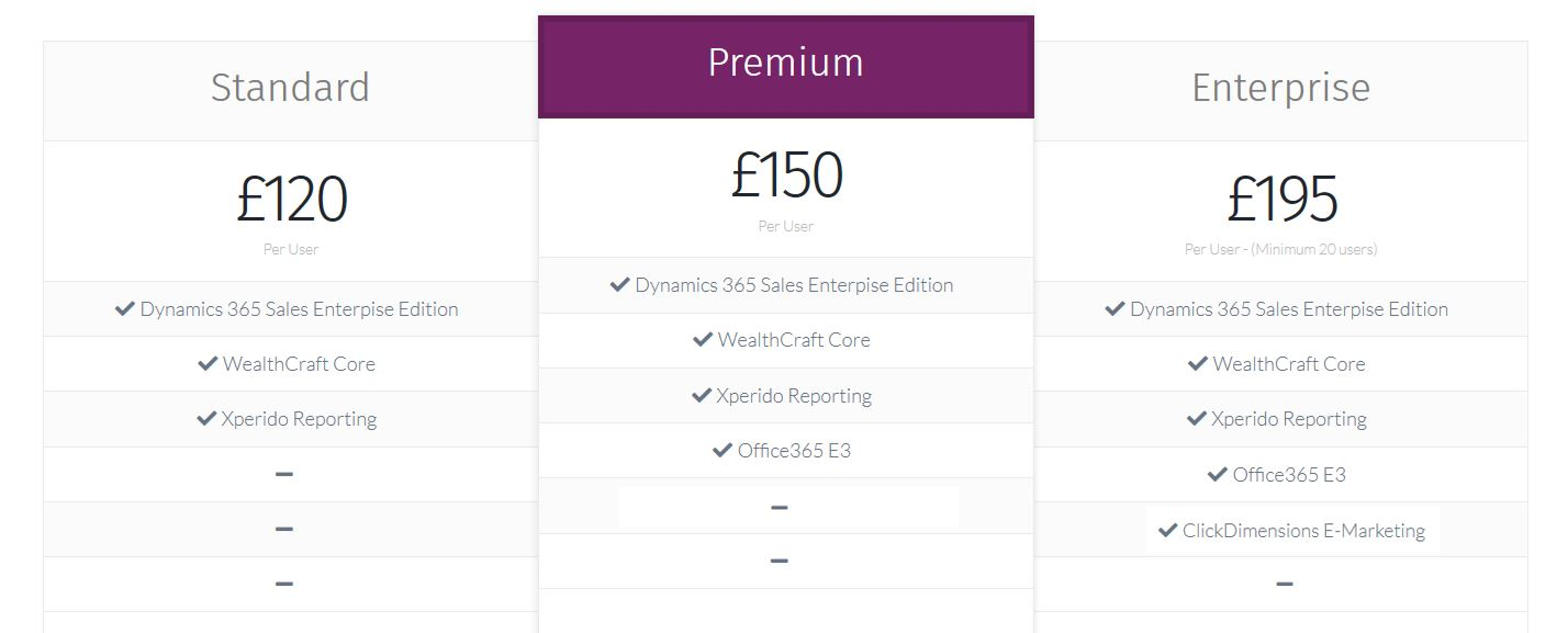Click Standard Xperido Reporting feature text

pyautogui.click(x=299, y=419)
